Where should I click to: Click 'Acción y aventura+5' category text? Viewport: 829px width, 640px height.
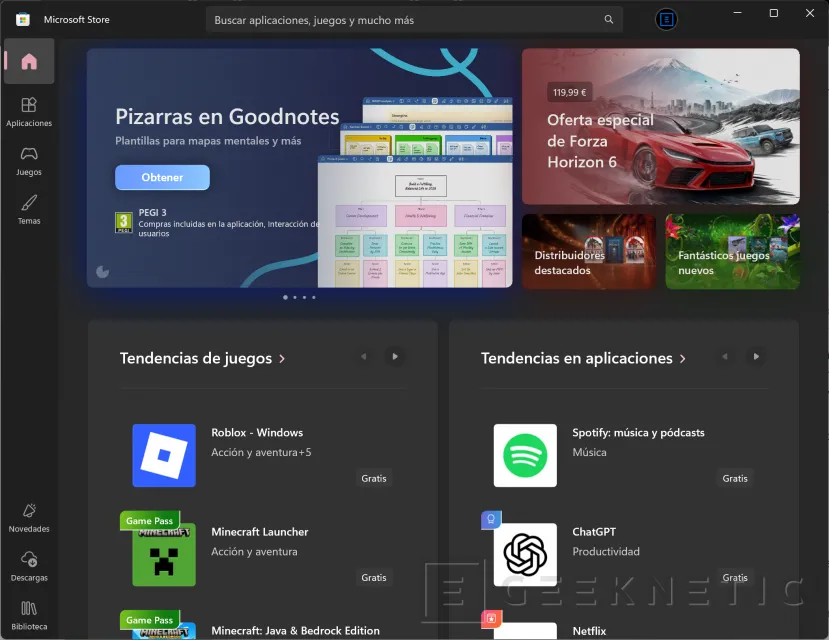click(261, 452)
